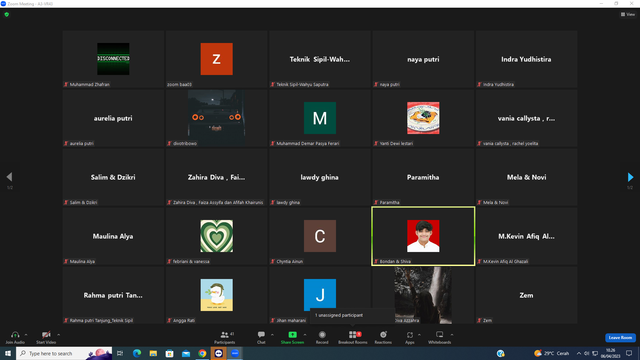Click the aurelia putri name tile
The height and width of the screenshot is (360, 640).
[113, 118]
